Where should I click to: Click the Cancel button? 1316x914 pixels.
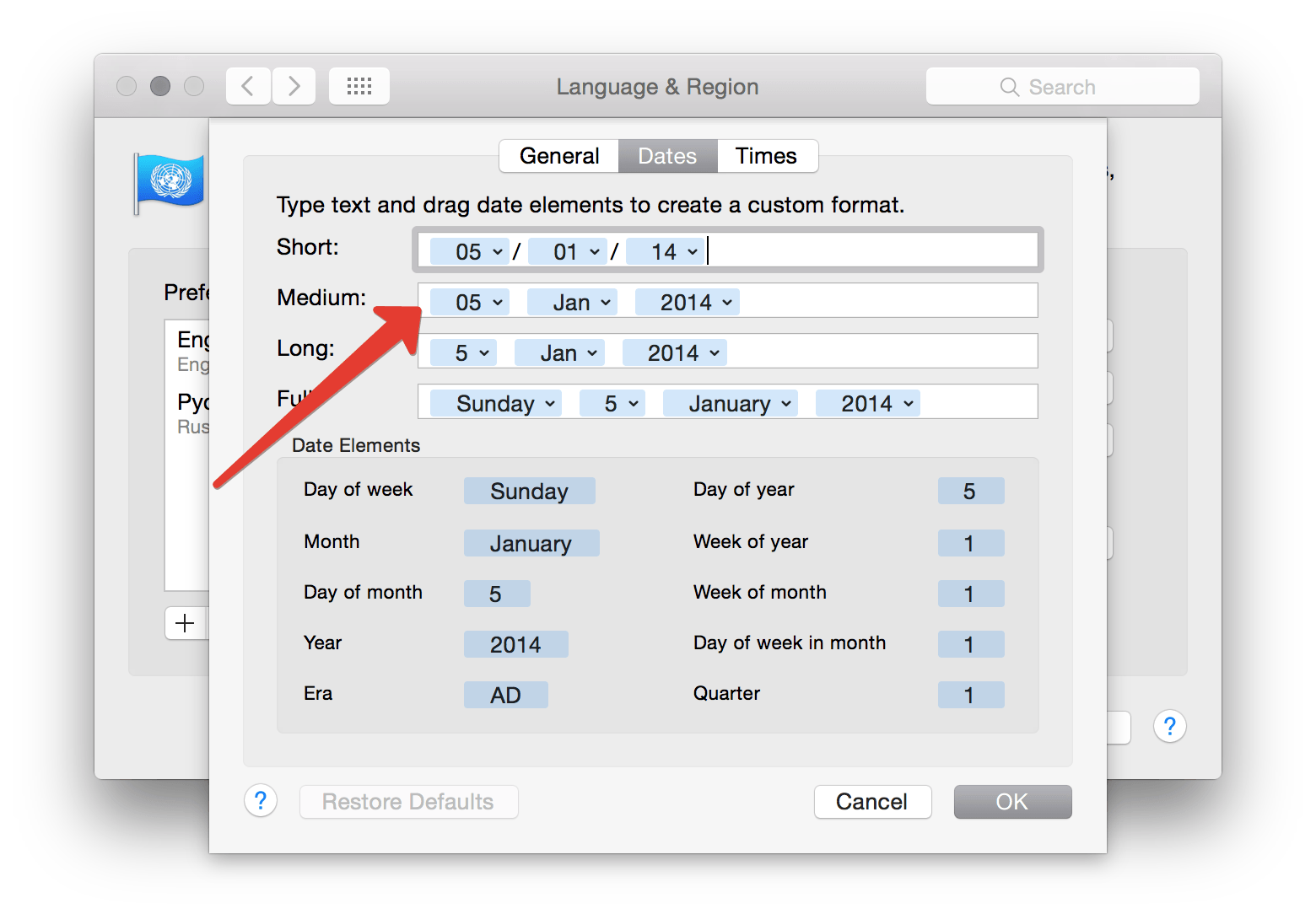872,801
